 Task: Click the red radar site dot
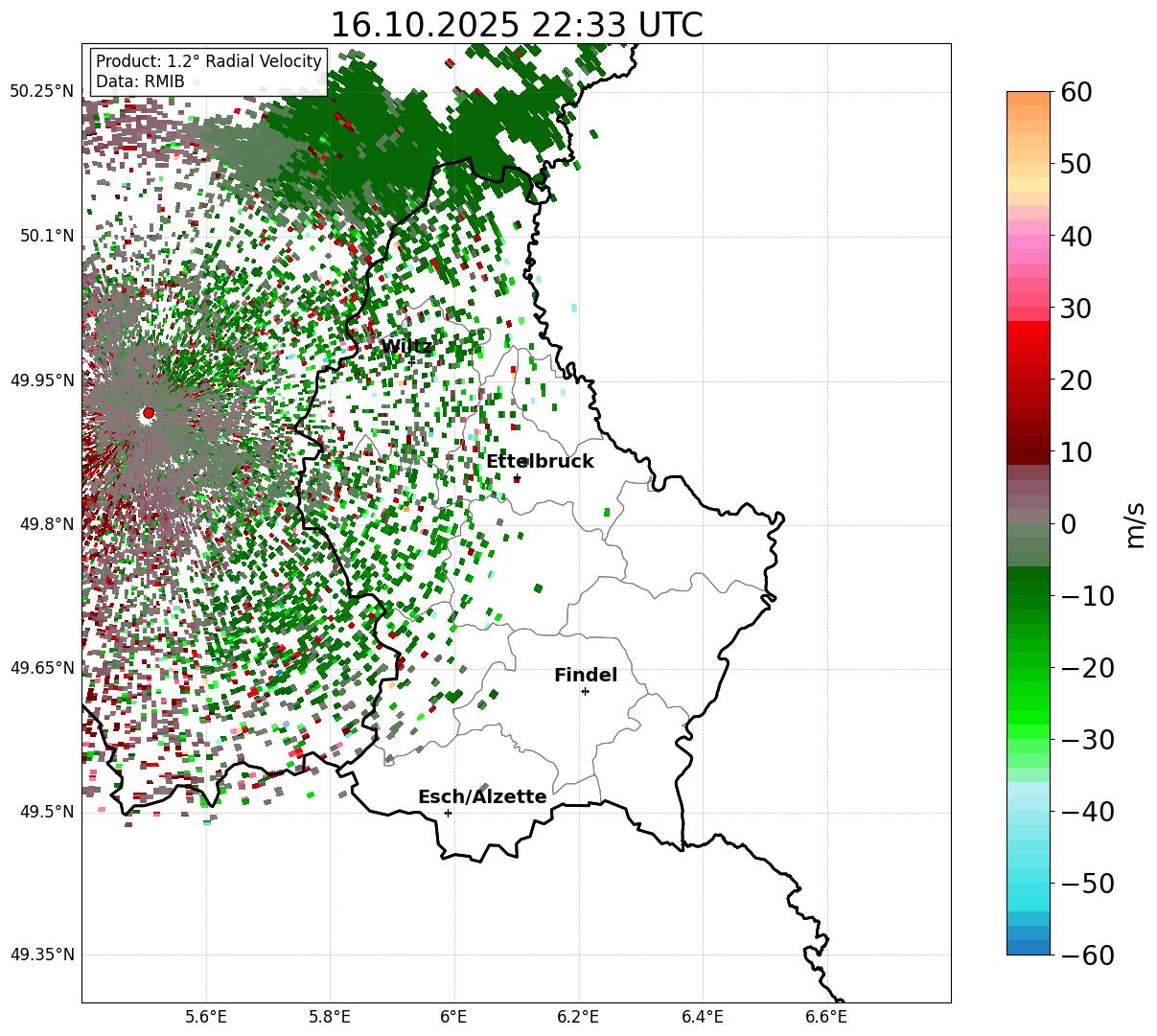(148, 413)
